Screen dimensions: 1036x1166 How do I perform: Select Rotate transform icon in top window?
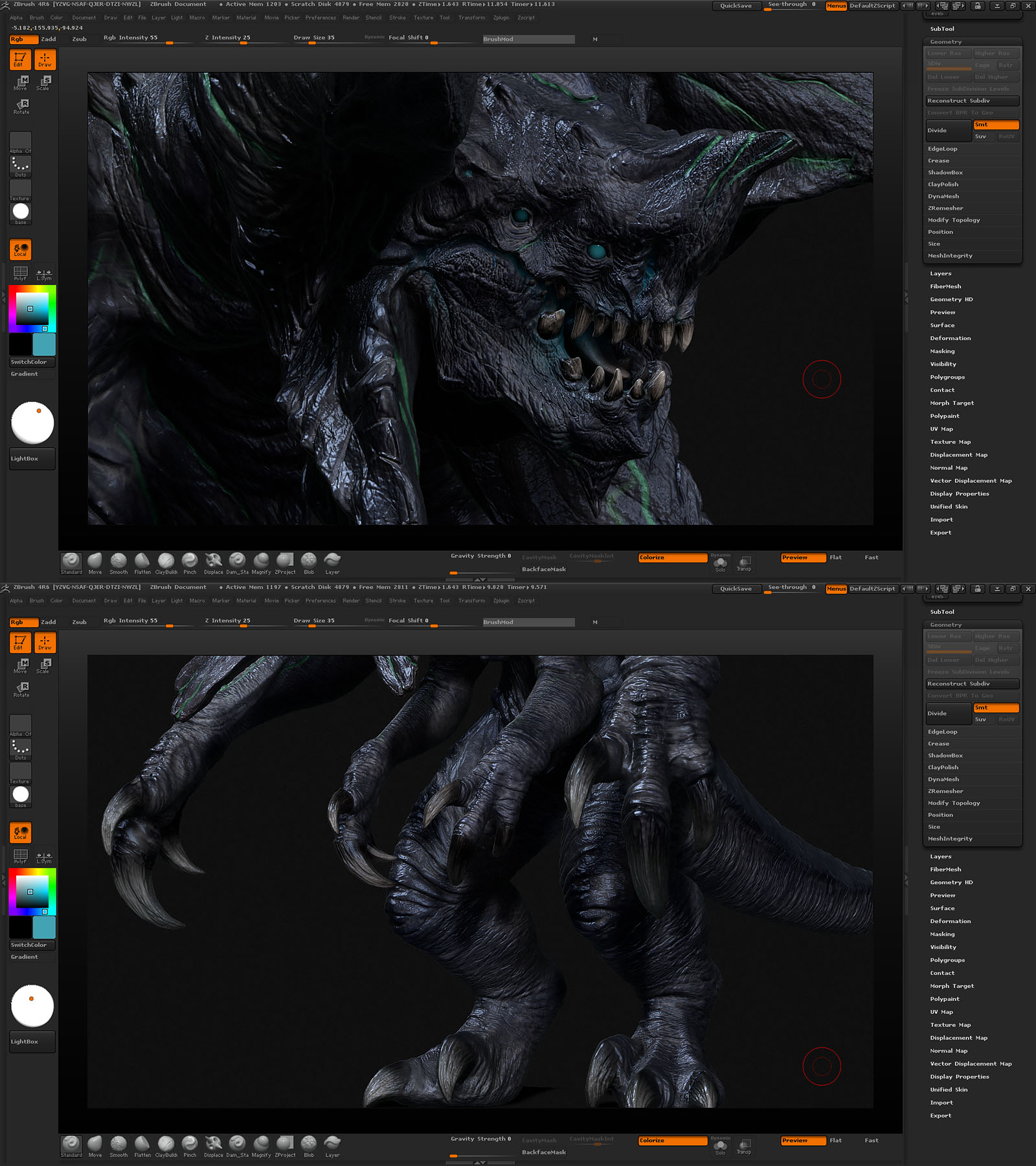click(x=21, y=107)
